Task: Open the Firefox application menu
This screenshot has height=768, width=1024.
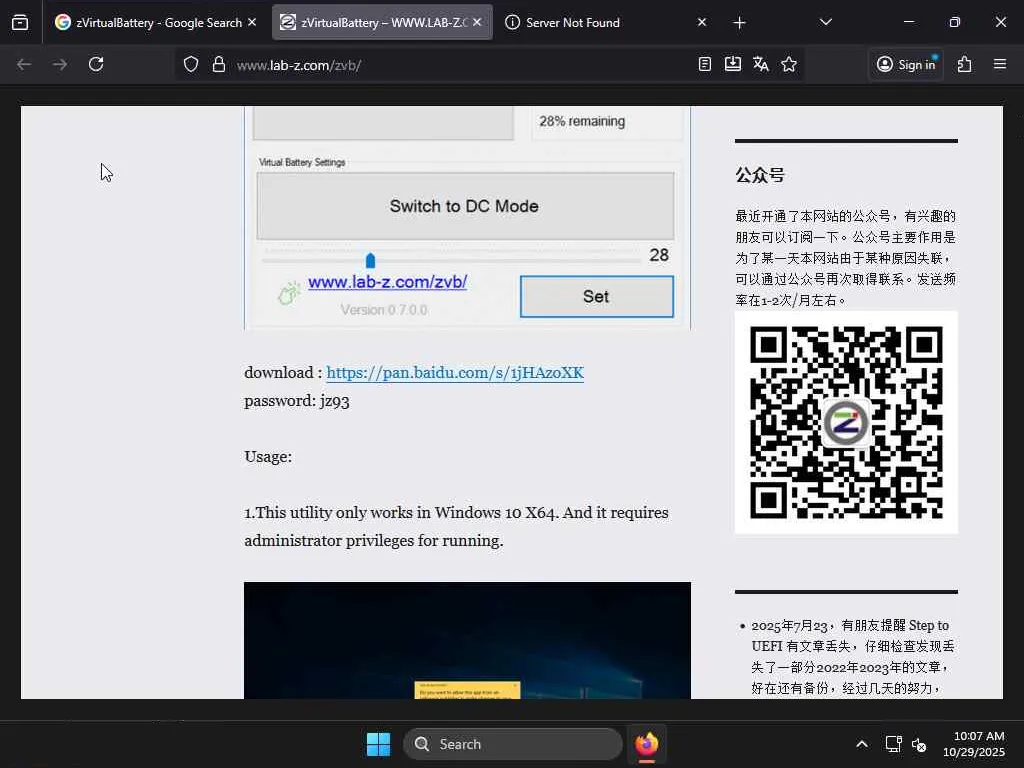Action: [x=1000, y=65]
